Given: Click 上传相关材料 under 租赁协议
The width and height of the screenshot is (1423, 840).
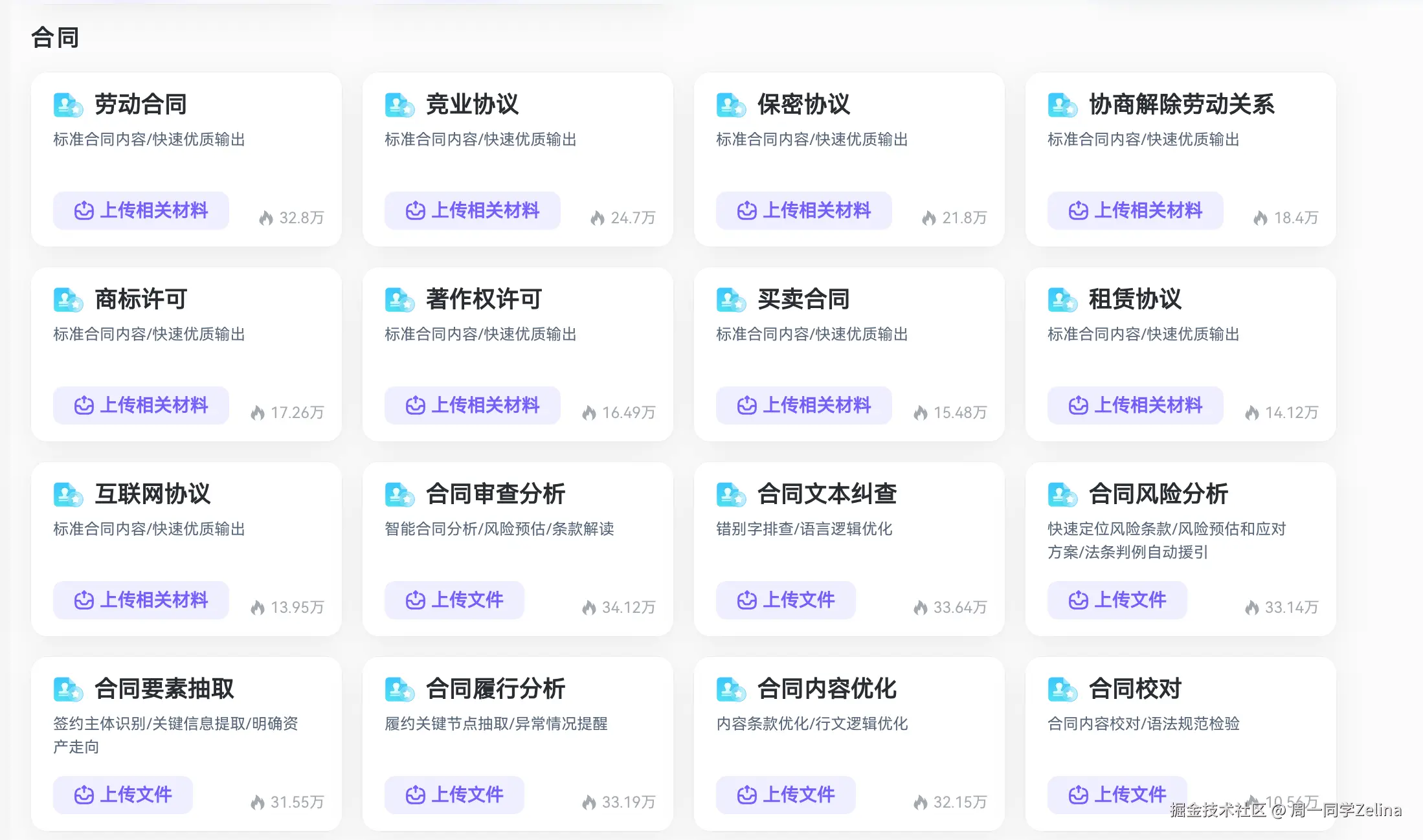Looking at the screenshot, I should click(1134, 406).
